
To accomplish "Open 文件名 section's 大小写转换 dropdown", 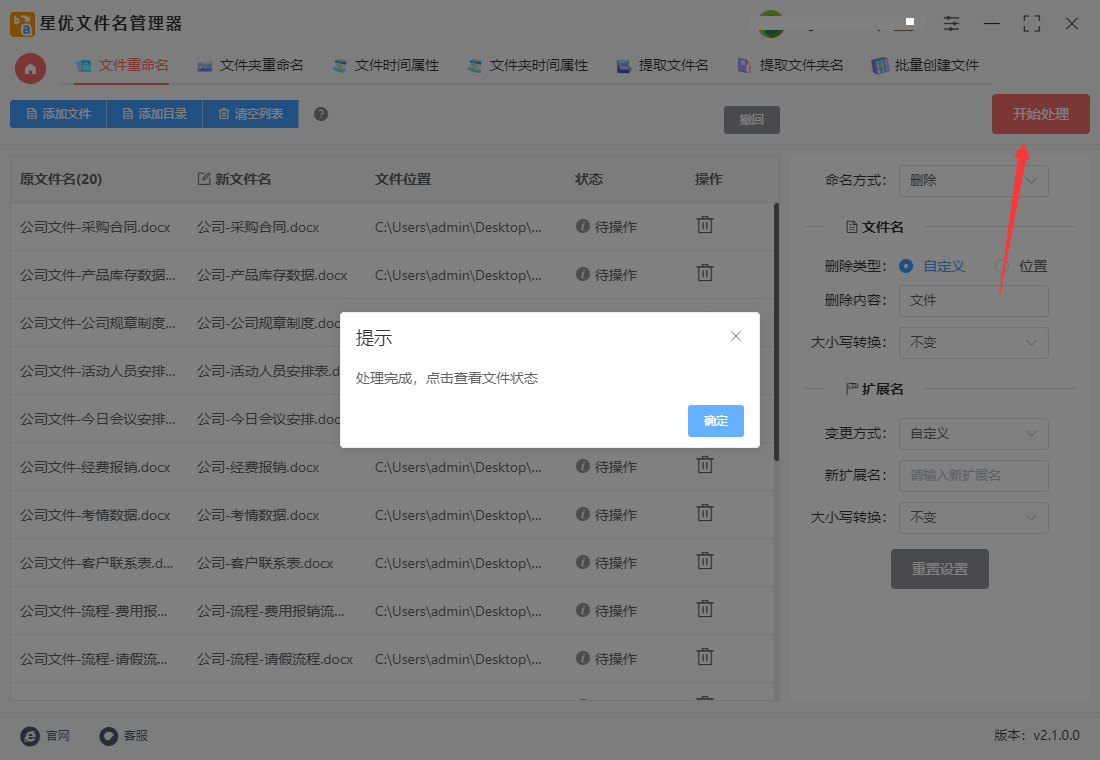I will pyautogui.click(x=974, y=342).
